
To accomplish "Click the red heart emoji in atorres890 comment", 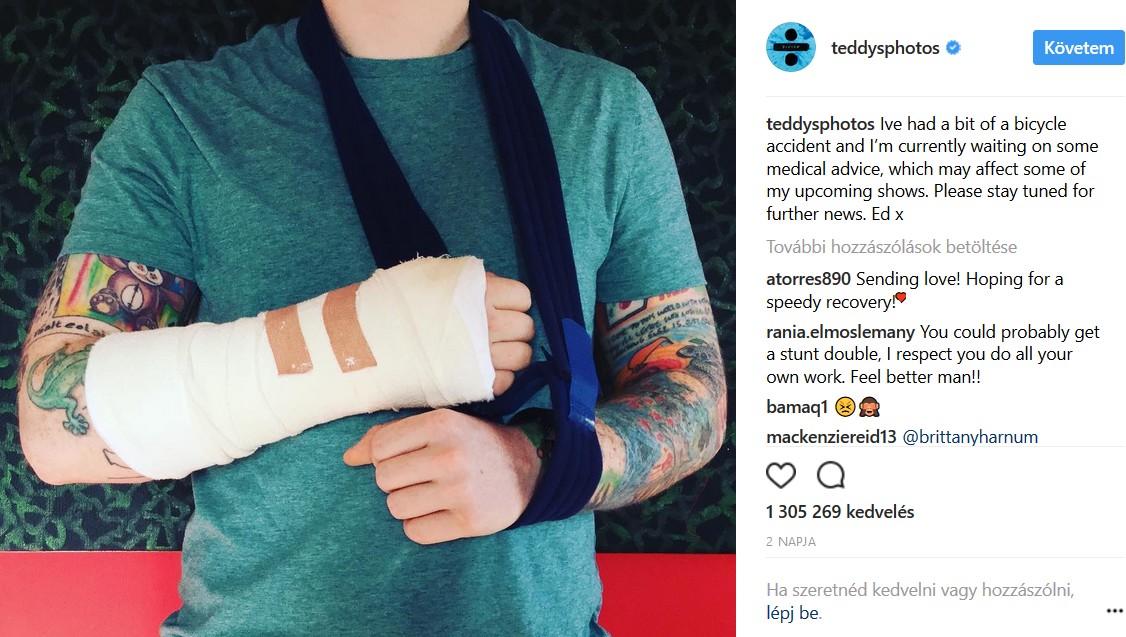I will [901, 297].
